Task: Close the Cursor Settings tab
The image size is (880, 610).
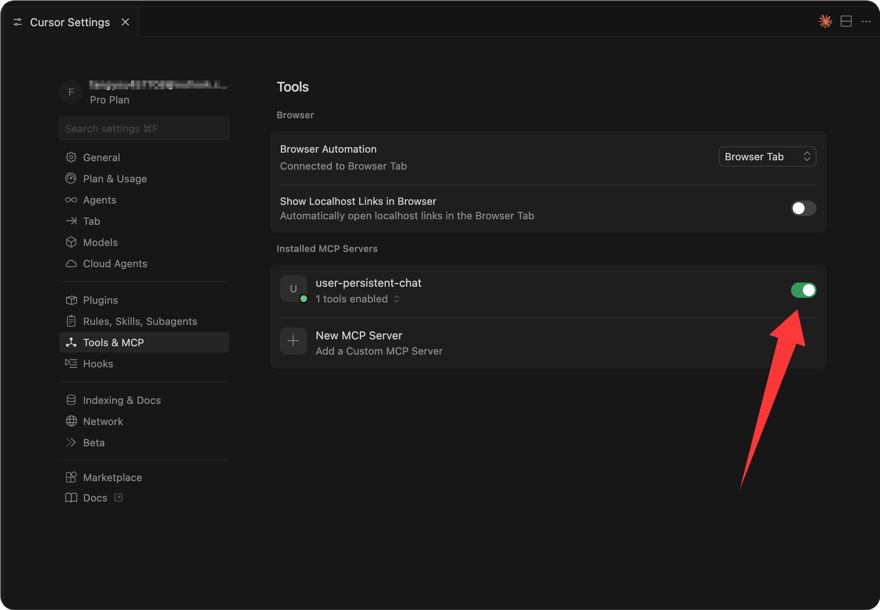Action: 125,22
